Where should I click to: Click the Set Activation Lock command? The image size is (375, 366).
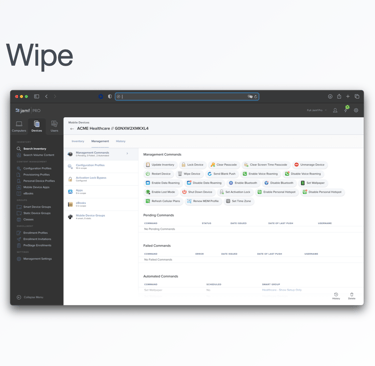pyautogui.click(x=235, y=192)
